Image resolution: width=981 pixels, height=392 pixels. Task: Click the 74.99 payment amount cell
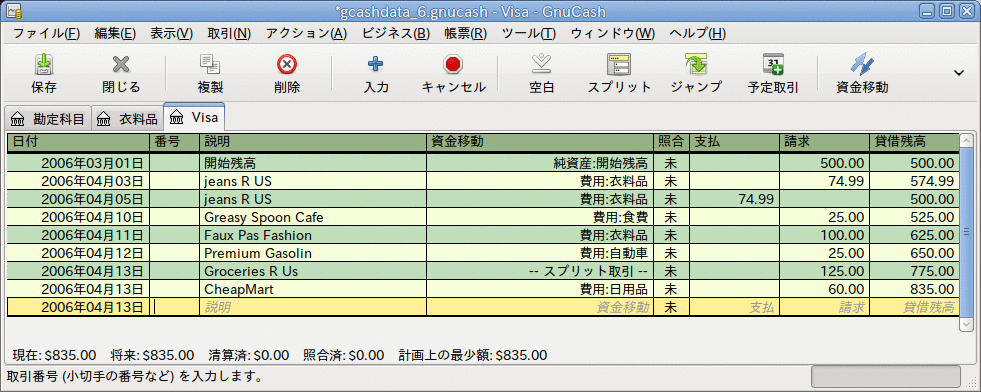point(734,199)
